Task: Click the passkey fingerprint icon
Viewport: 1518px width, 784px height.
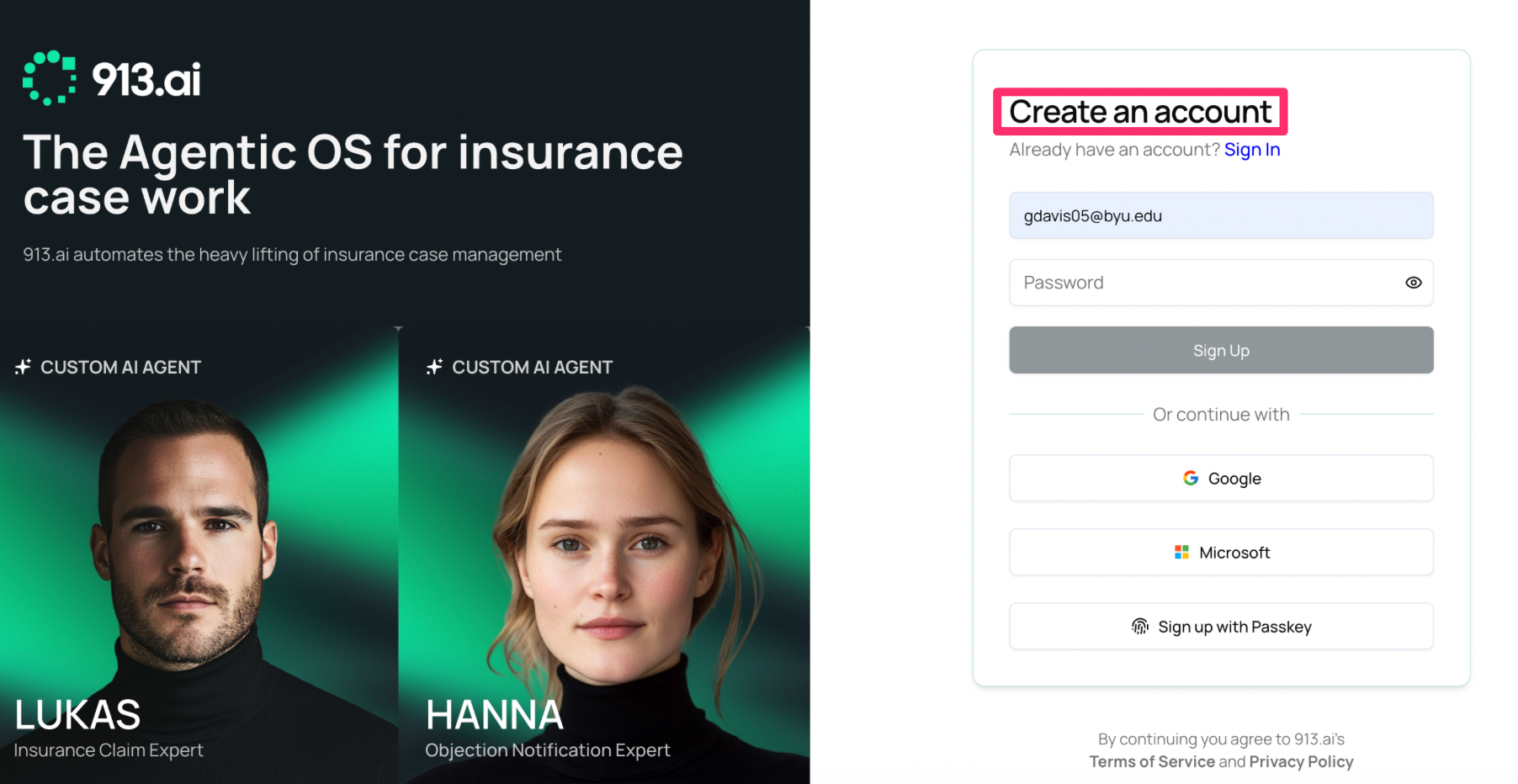Action: (x=1140, y=626)
